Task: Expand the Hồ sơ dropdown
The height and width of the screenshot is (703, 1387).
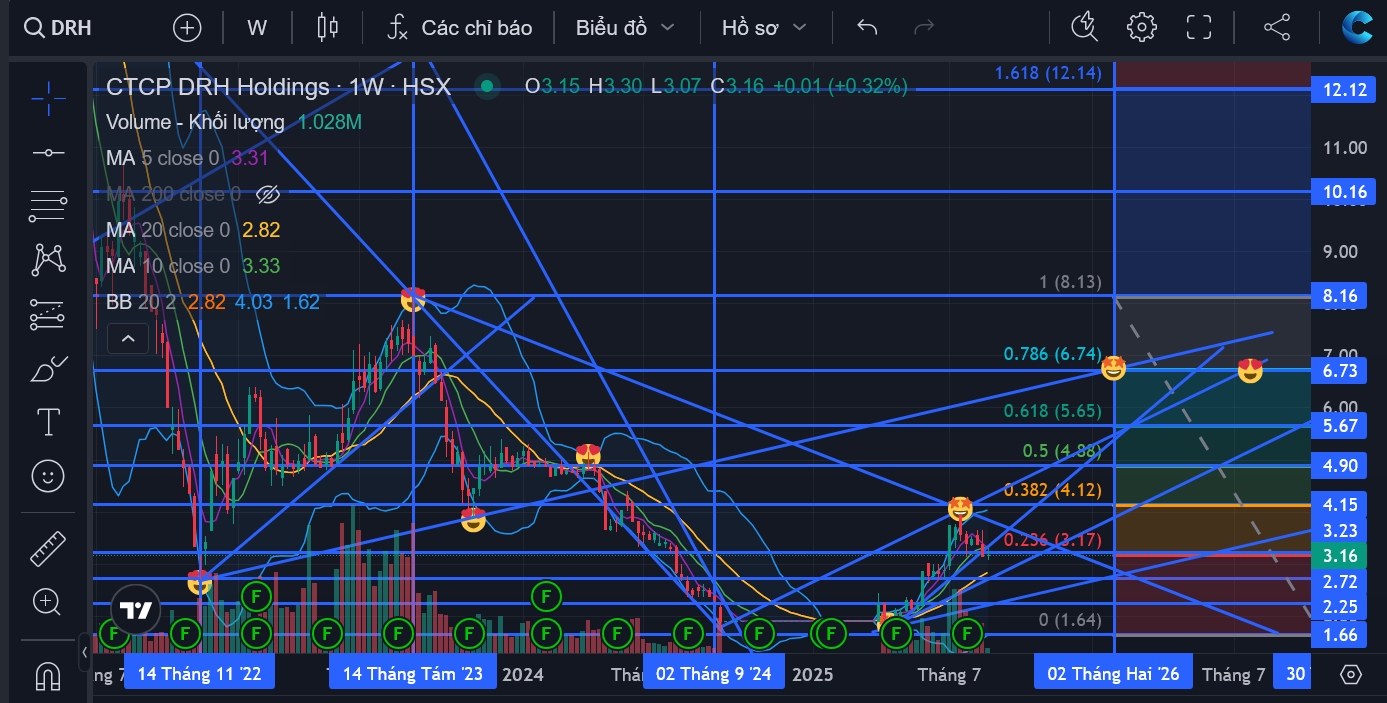Action: 764,28
